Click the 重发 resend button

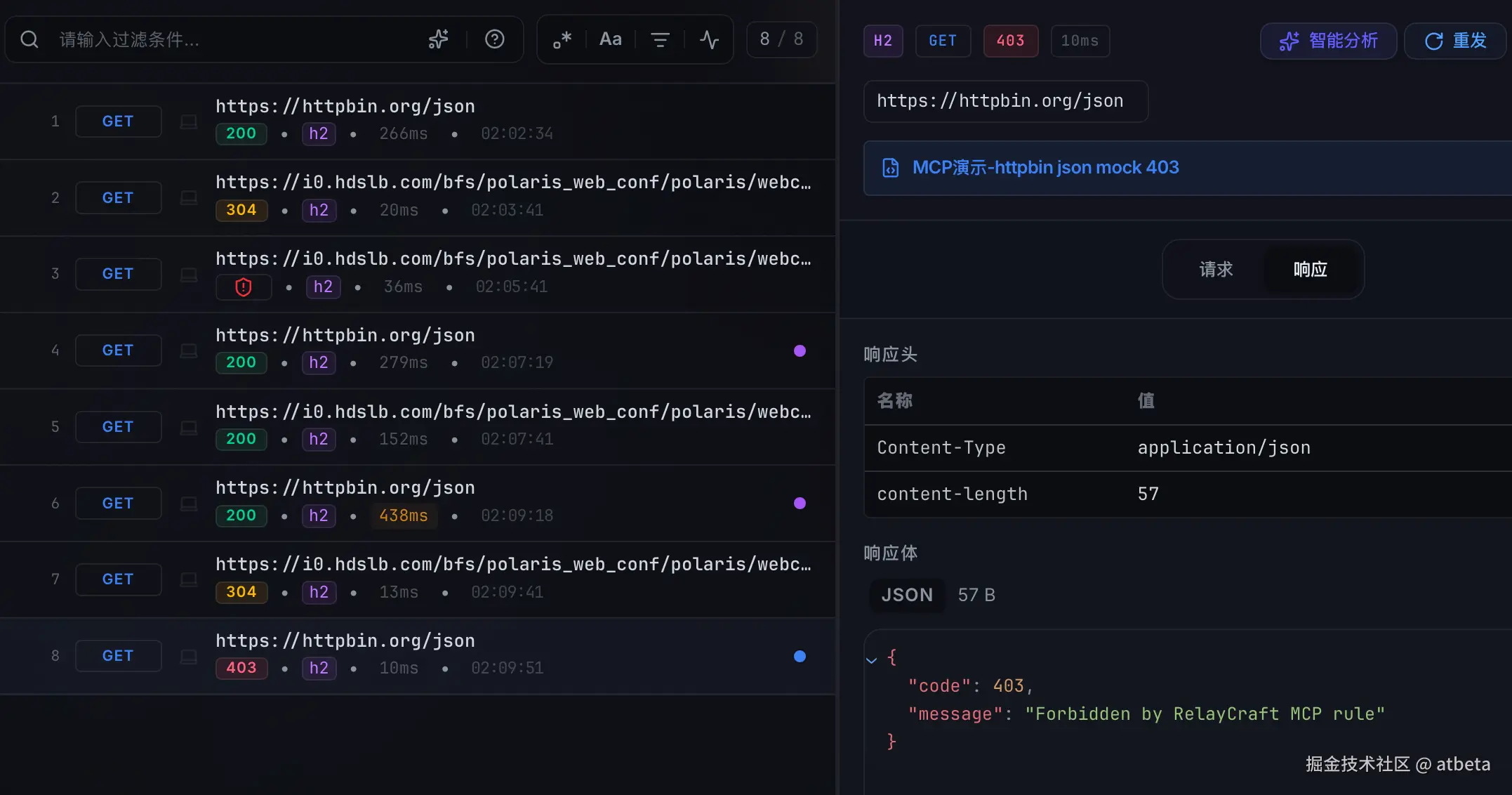tap(1455, 41)
